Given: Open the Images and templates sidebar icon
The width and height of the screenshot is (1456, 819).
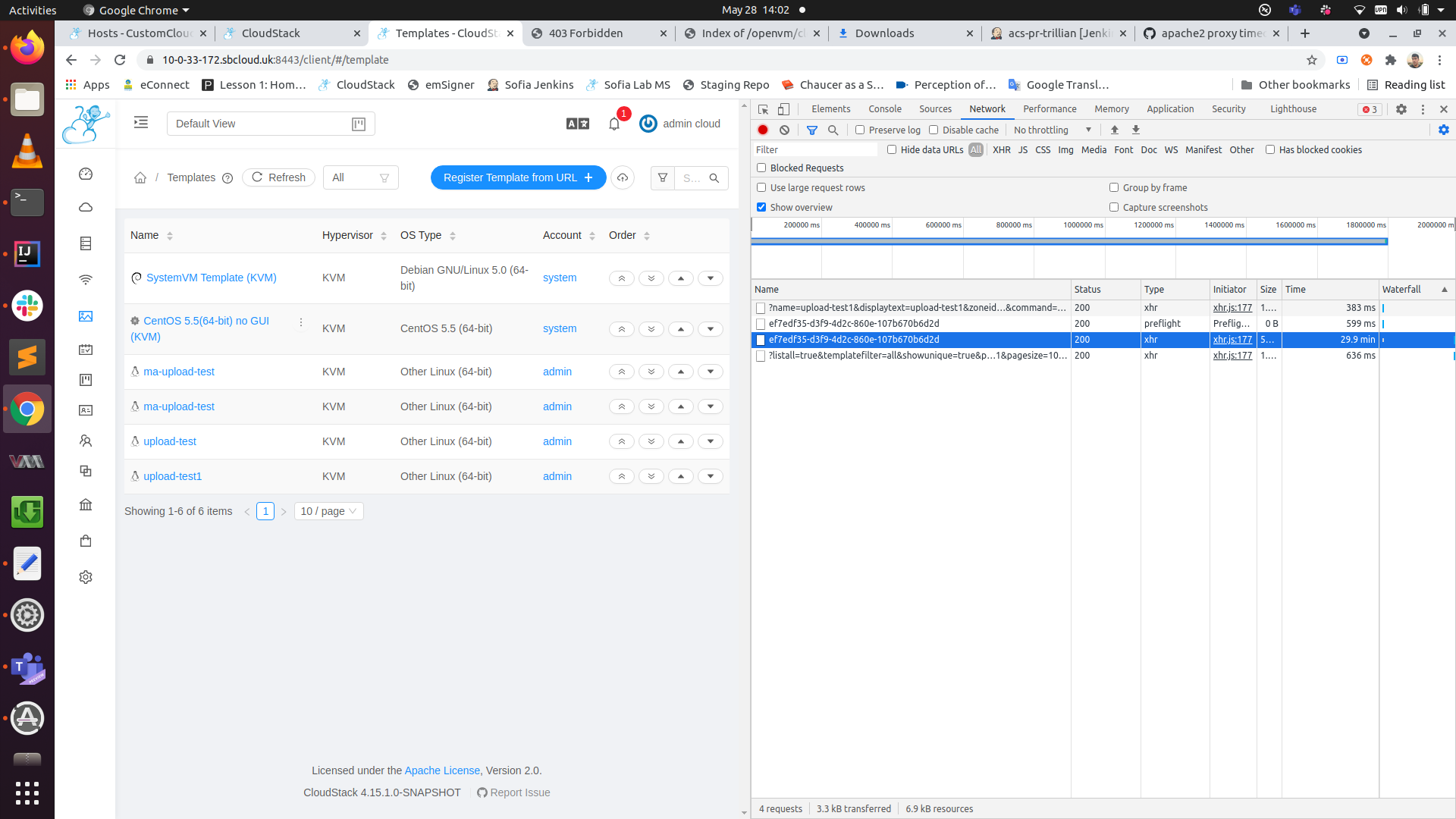Looking at the screenshot, I should click(86, 316).
